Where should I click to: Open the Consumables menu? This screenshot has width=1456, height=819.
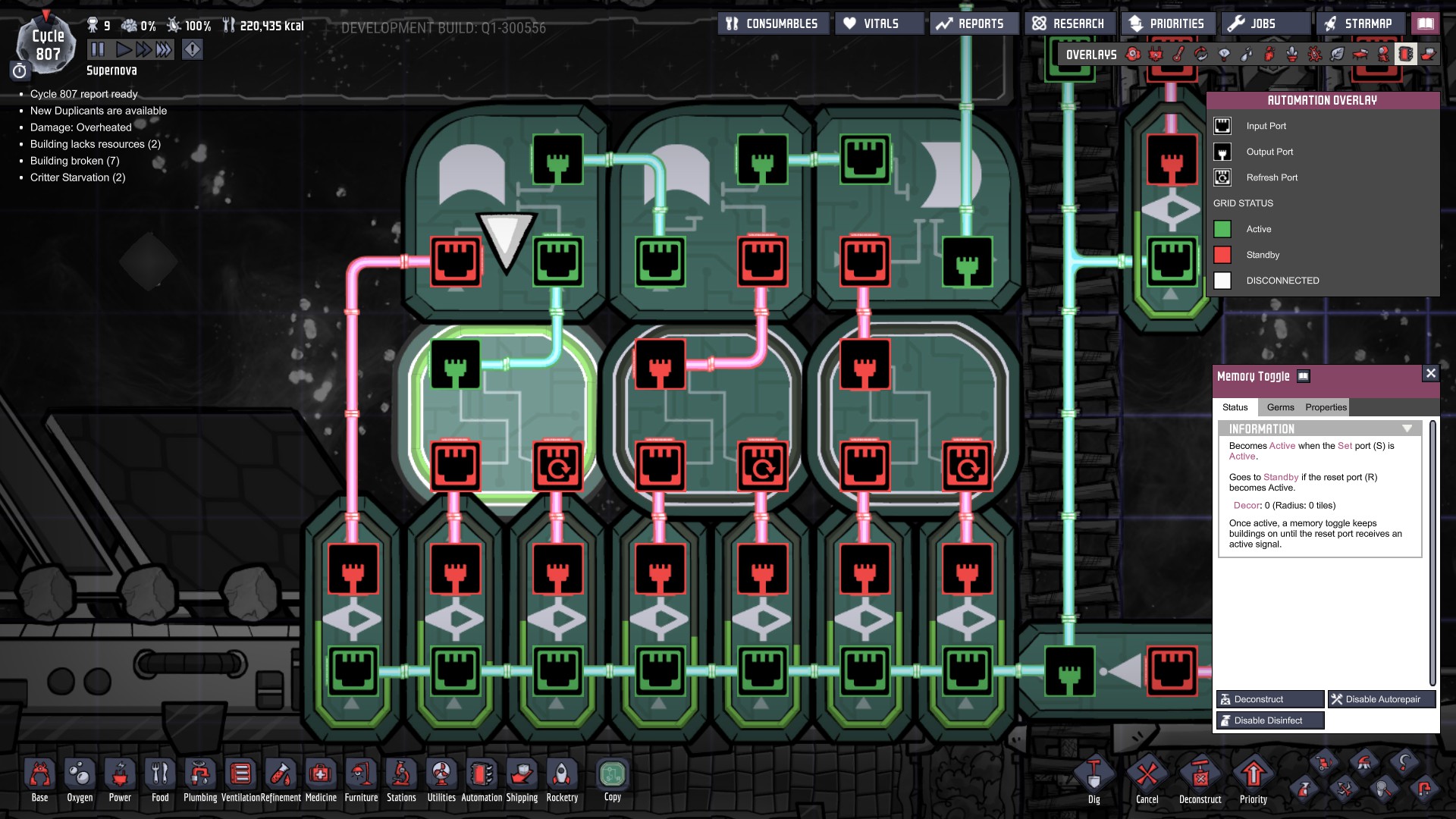point(773,24)
